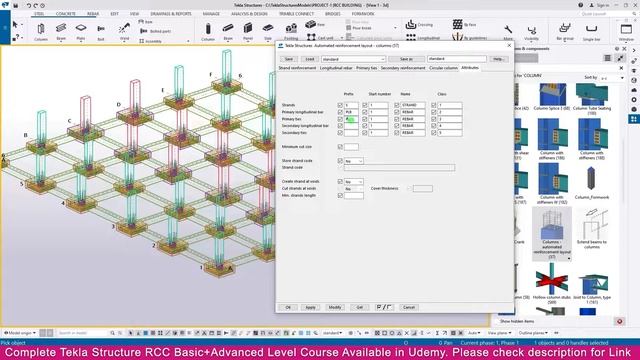Switch to Primary ties tab
Image resolution: width=640 pixels, height=360 pixels.
click(x=367, y=68)
